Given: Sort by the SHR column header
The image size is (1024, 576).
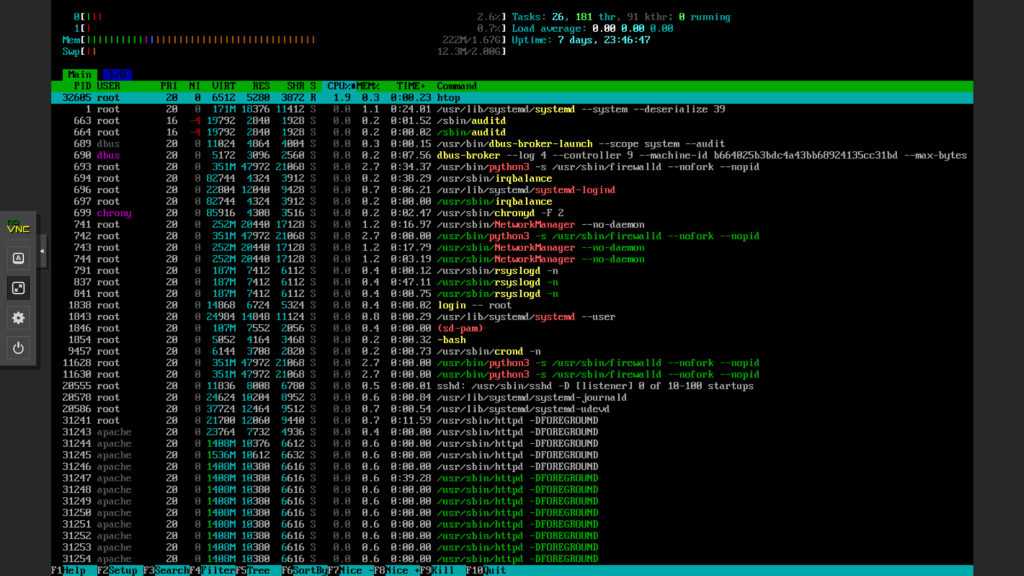Looking at the screenshot, I should (296, 86).
